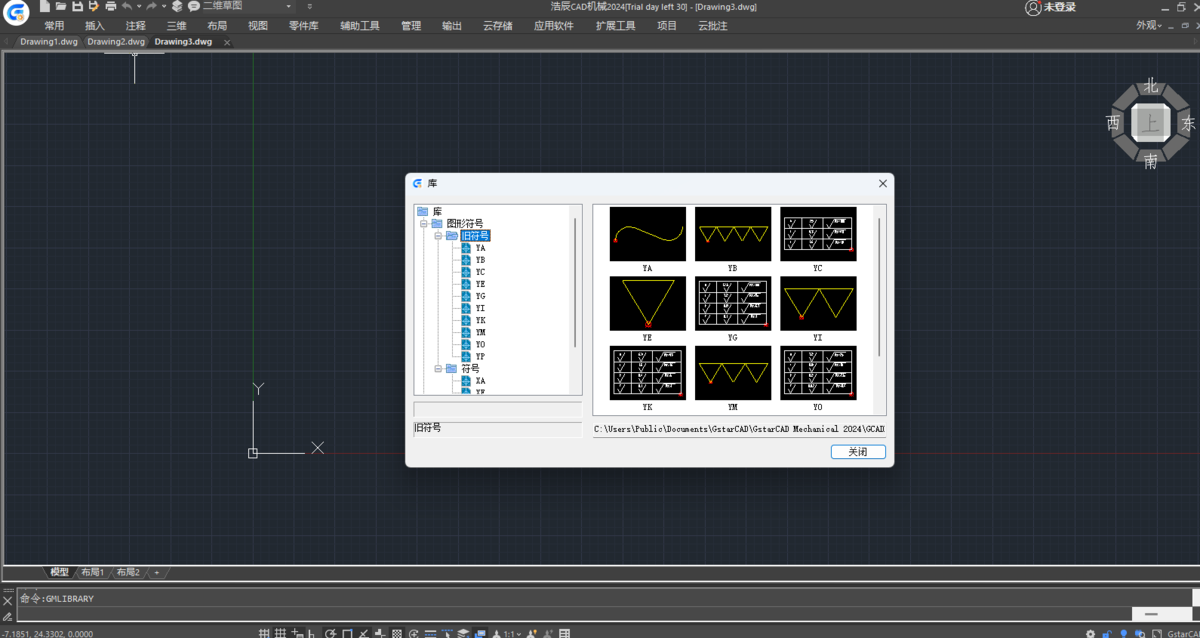Click the 北 direction on view cube
This screenshot has width=1200, height=638.
pyautogui.click(x=1151, y=86)
